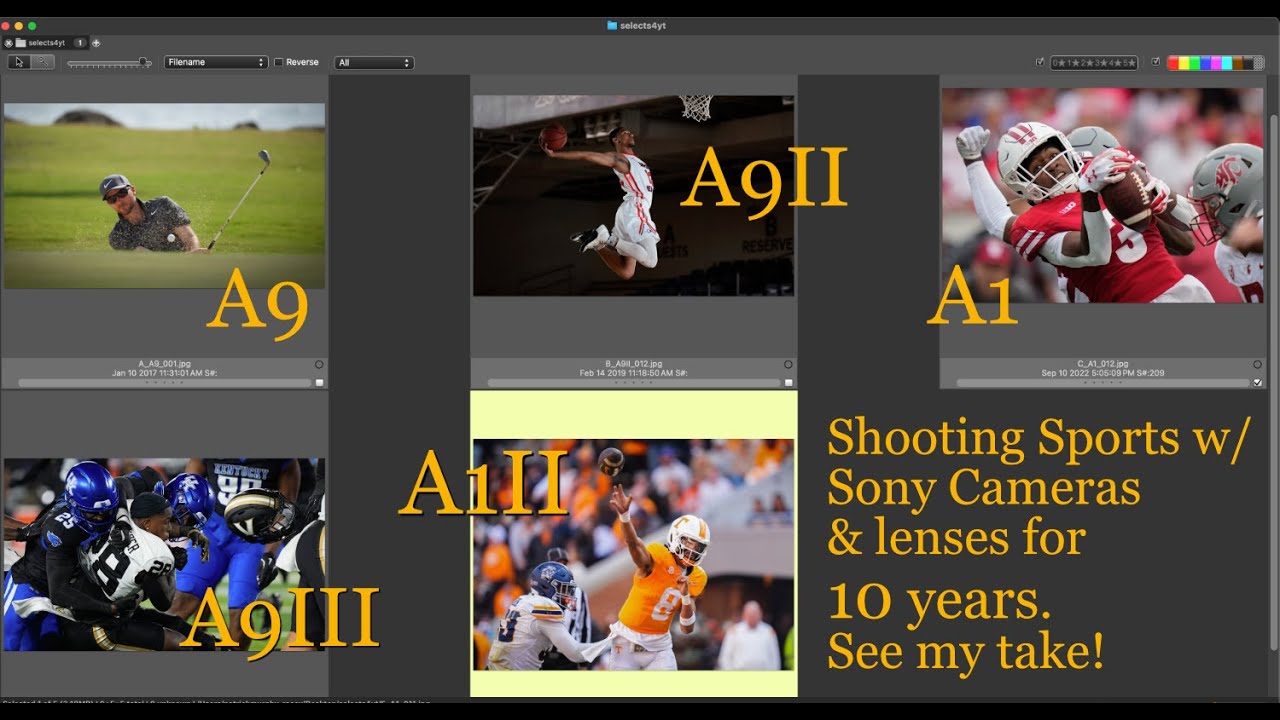This screenshot has height=720, width=1280.
Task: Click the rating dots bar under A_A9_001.jpg
Action: (x=164, y=383)
